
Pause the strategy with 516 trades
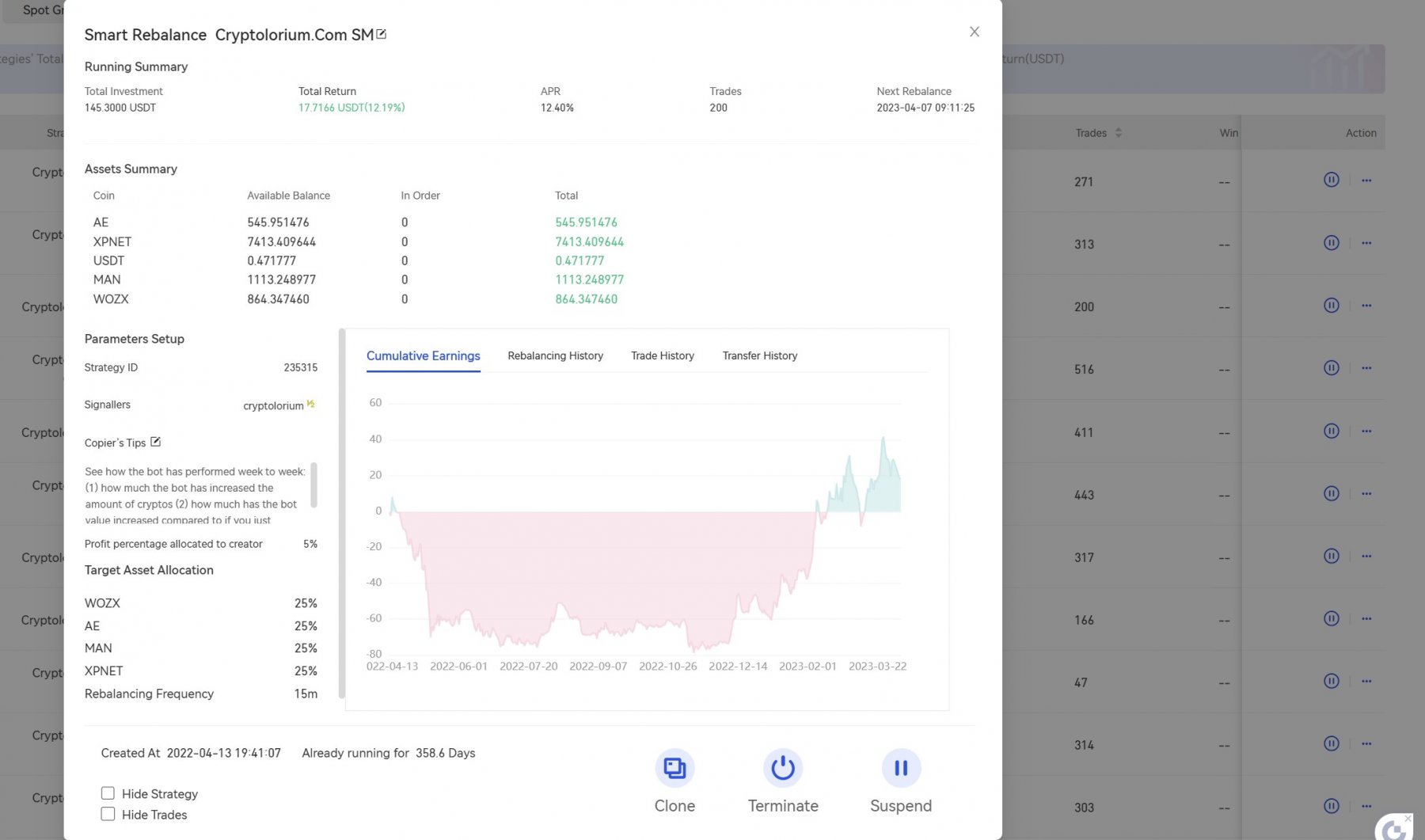tap(1331, 367)
